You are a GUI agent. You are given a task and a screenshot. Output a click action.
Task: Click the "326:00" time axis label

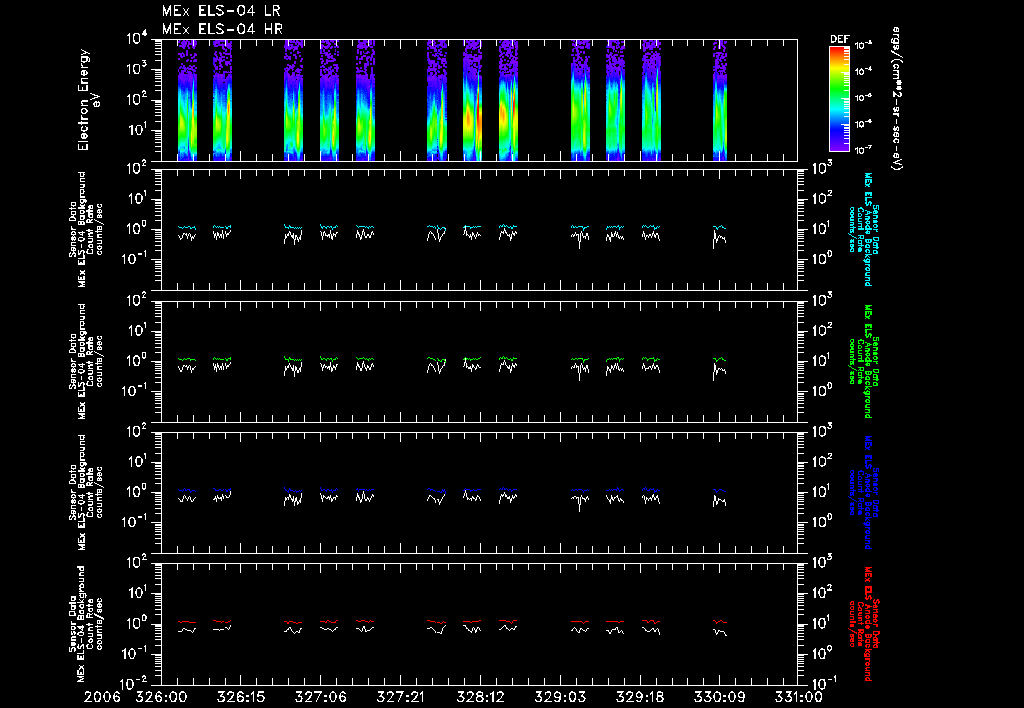click(x=161, y=697)
